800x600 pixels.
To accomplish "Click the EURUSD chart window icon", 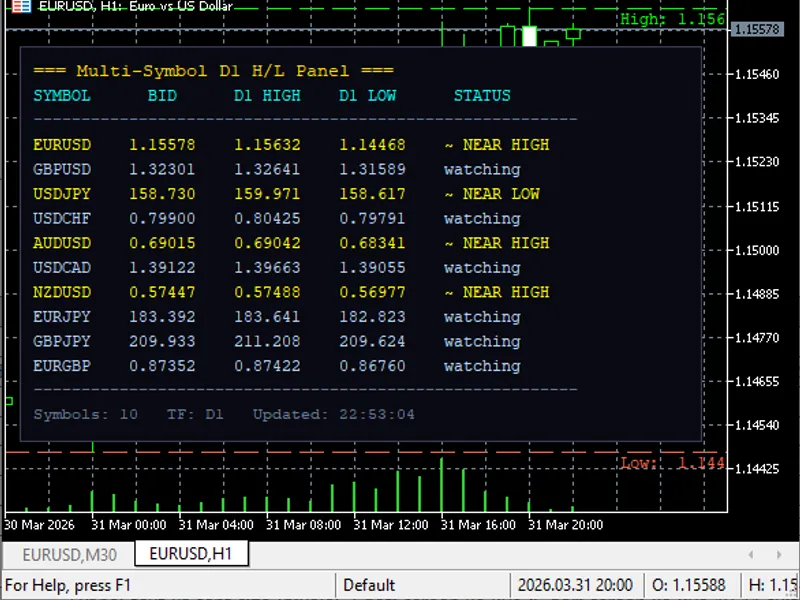I will click(x=20, y=6).
